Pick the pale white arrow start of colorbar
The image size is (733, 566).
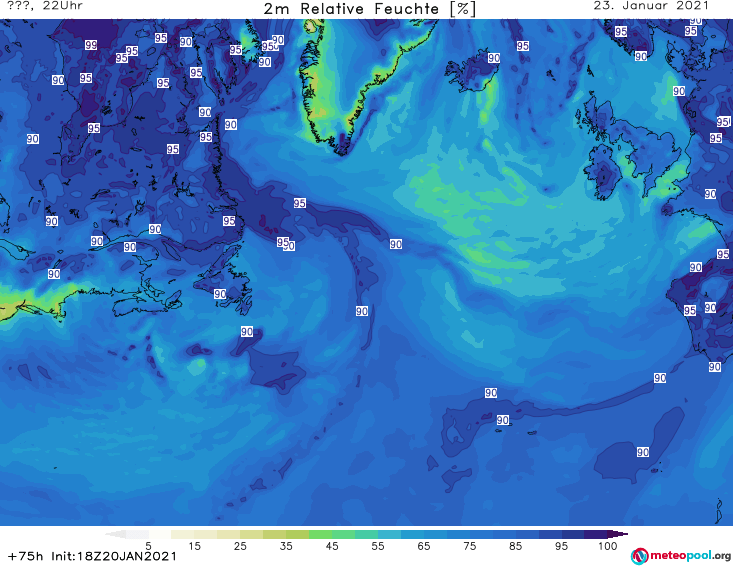point(115,534)
